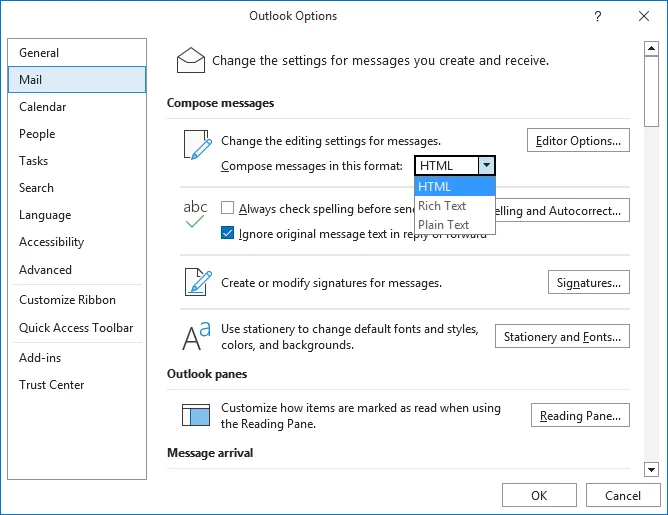Click the scrollbar down arrow
The image size is (668, 515).
tap(651, 469)
